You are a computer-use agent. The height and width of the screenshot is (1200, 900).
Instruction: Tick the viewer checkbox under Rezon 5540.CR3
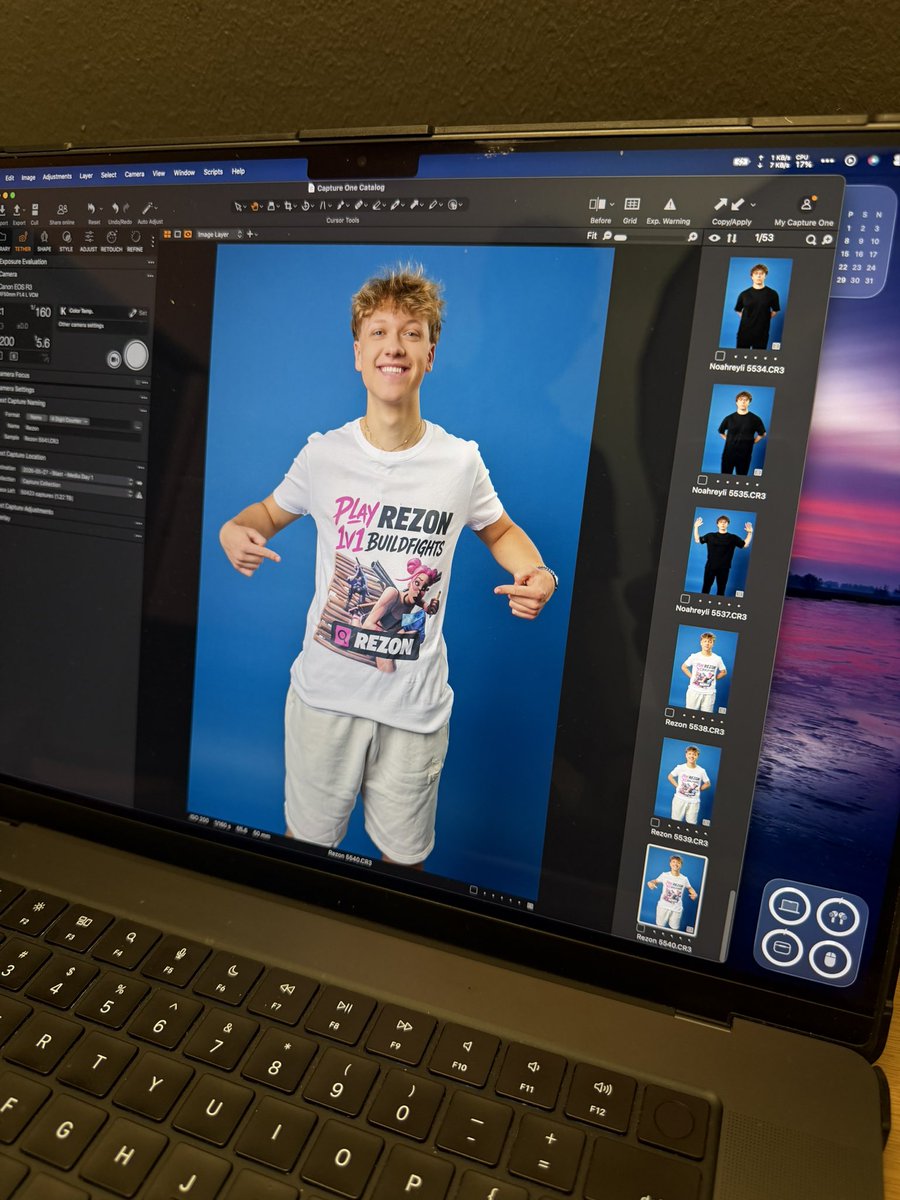pyautogui.click(x=472, y=889)
